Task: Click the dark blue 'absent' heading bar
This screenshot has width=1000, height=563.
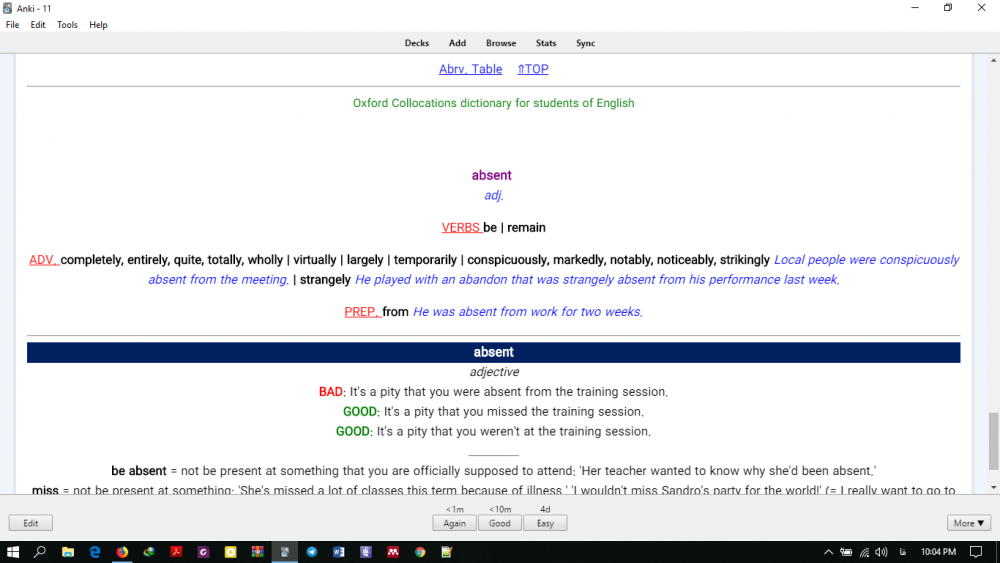Action: tap(493, 352)
